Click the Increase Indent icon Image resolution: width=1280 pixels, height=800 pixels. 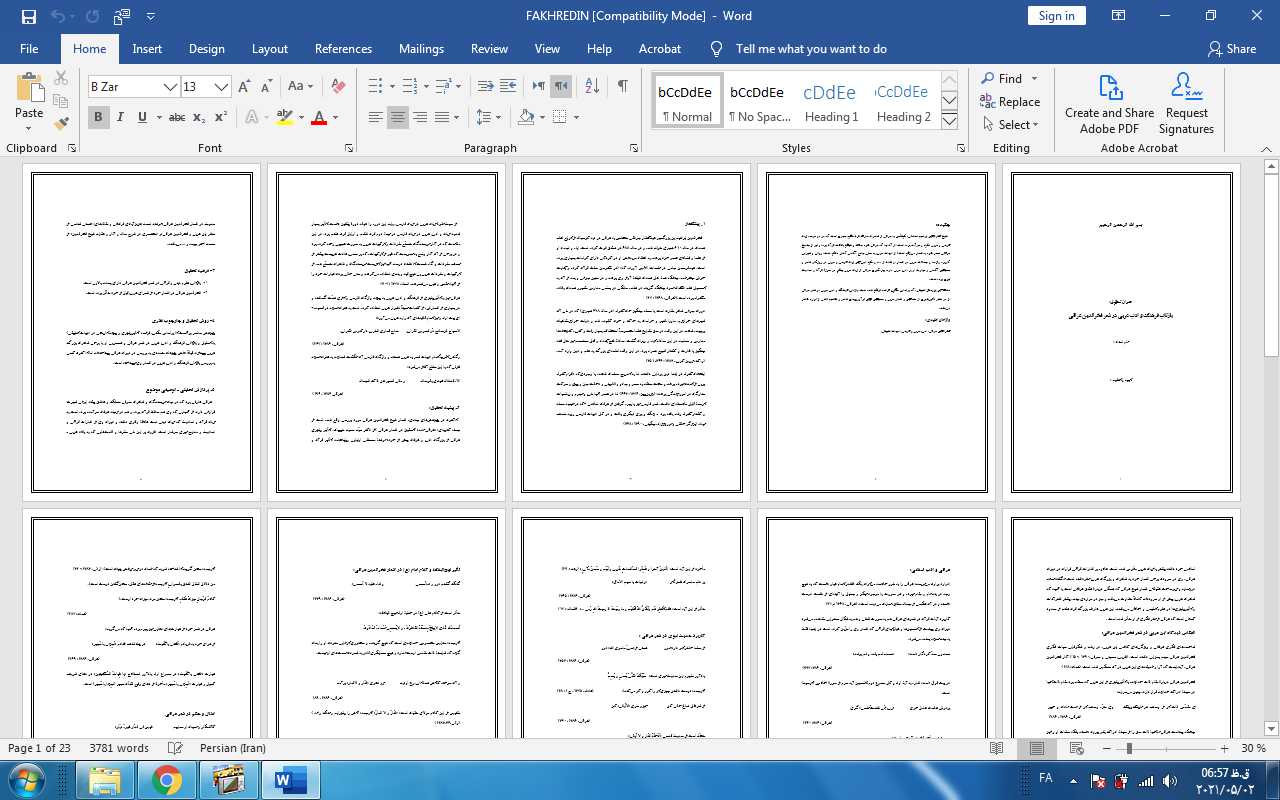pyautogui.click(x=508, y=87)
